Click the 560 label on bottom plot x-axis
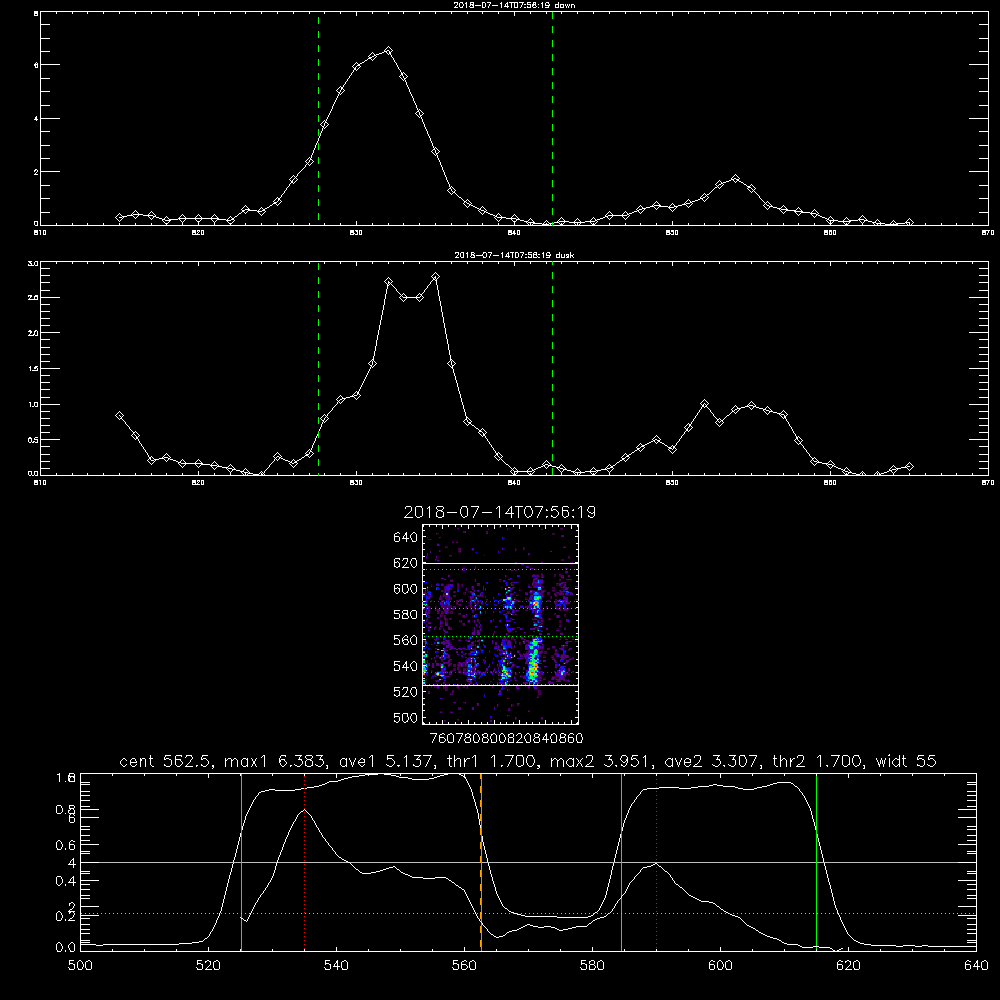This screenshot has height=1000, width=1000. [464, 966]
